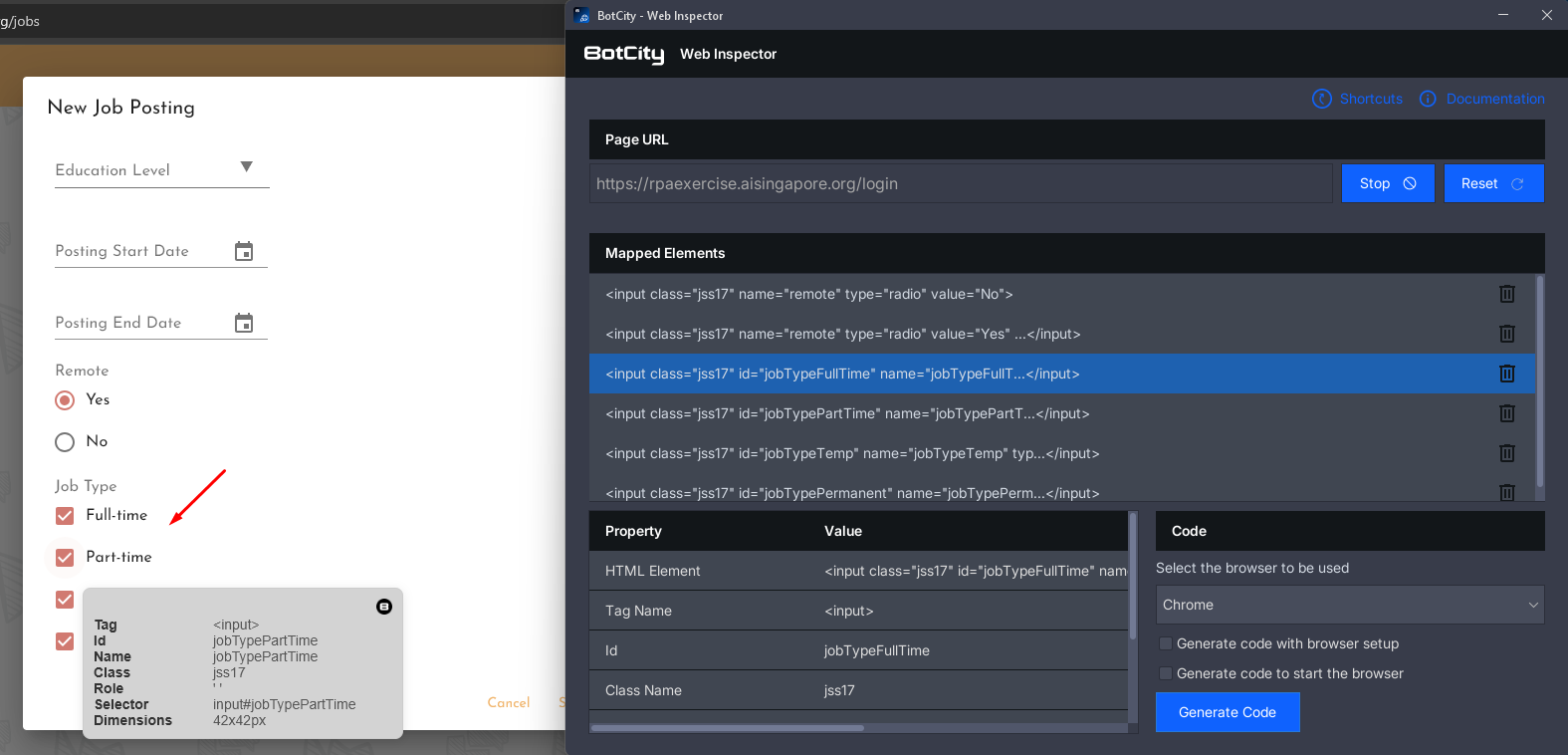Delete the remote radio "No" mapped element
The image size is (1568, 755).
tap(1506, 294)
